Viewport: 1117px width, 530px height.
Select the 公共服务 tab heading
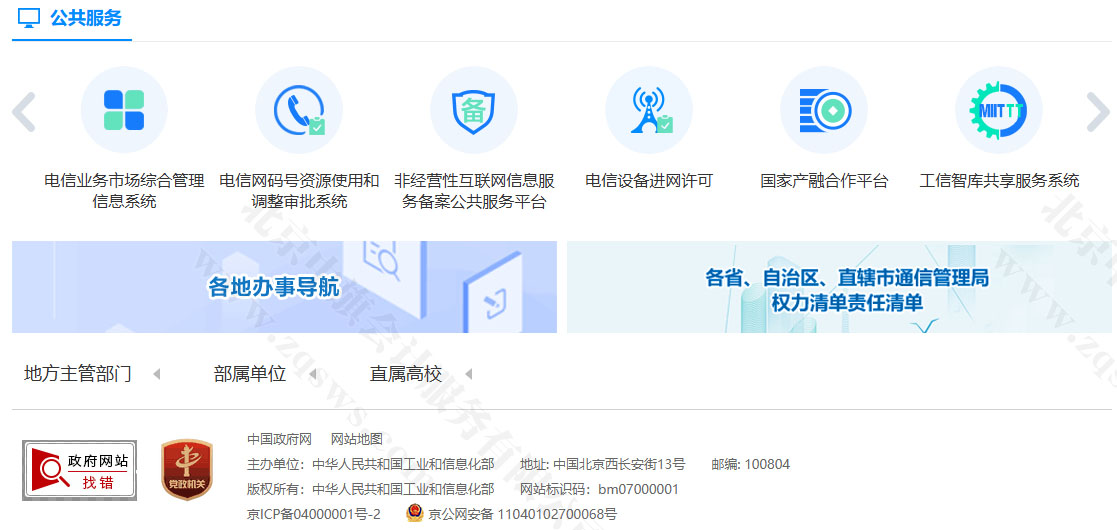[x=71, y=18]
